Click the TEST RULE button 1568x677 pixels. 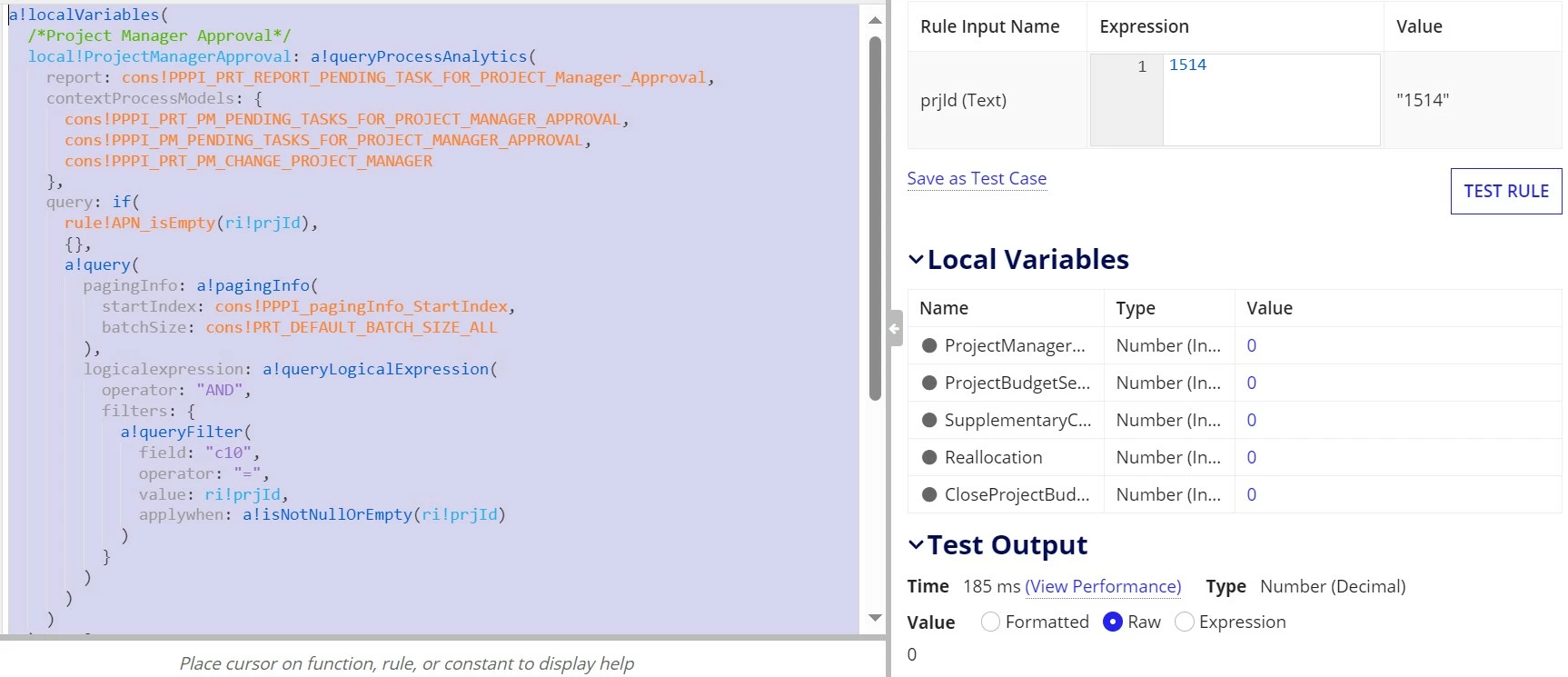[1506, 191]
